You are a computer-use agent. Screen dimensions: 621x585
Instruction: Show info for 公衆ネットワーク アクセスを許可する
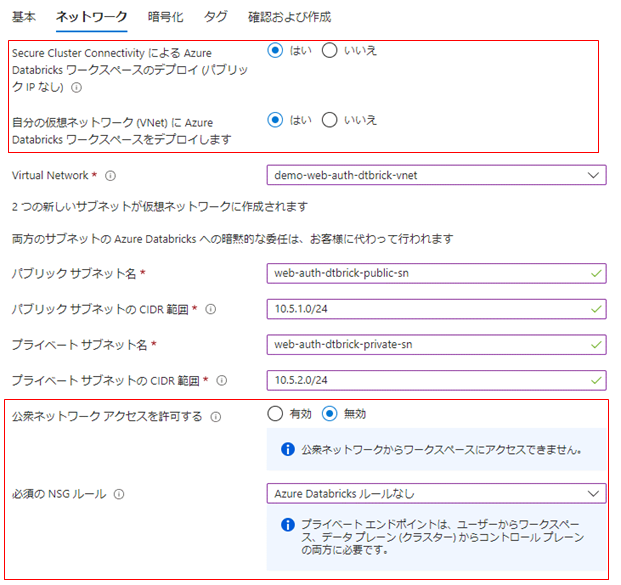(216, 417)
